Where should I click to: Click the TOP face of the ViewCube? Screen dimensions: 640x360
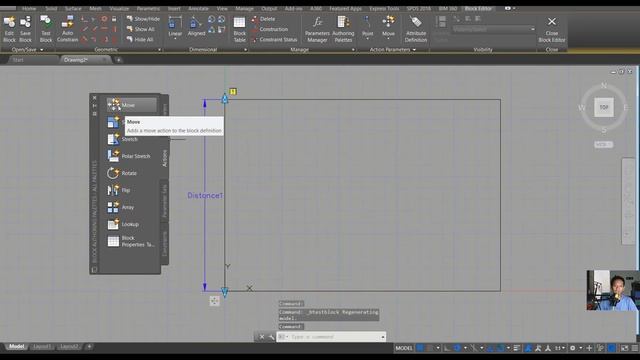click(604, 107)
